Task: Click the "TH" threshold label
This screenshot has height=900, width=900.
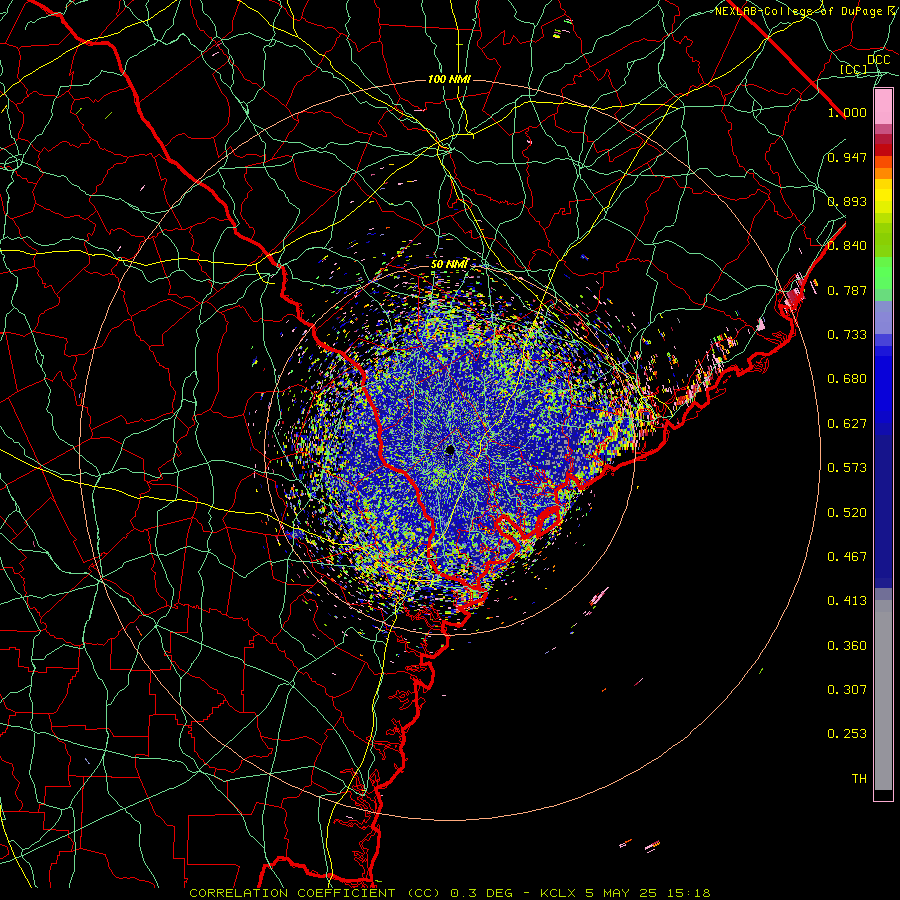Action: tap(859, 779)
